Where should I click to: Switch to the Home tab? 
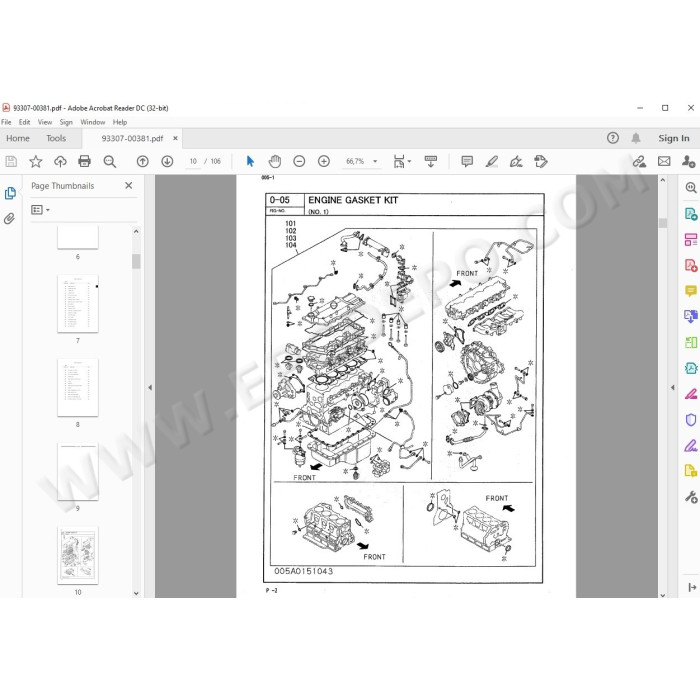[x=18, y=138]
